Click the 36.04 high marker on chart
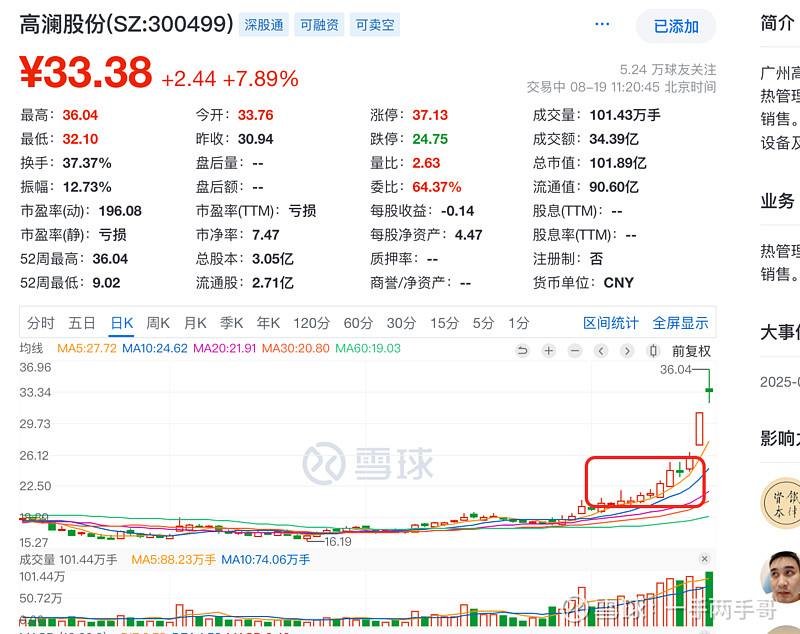Screen dimensions: 800x634 [676, 370]
